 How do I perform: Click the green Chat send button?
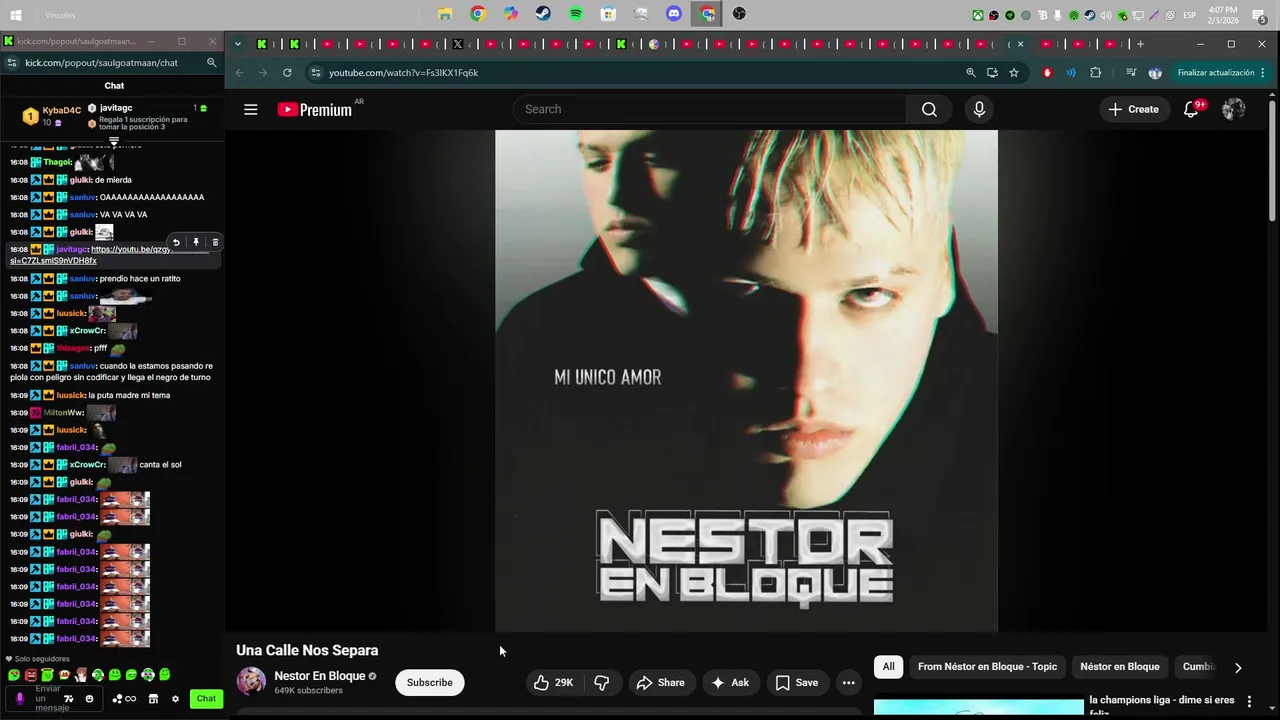(206, 699)
